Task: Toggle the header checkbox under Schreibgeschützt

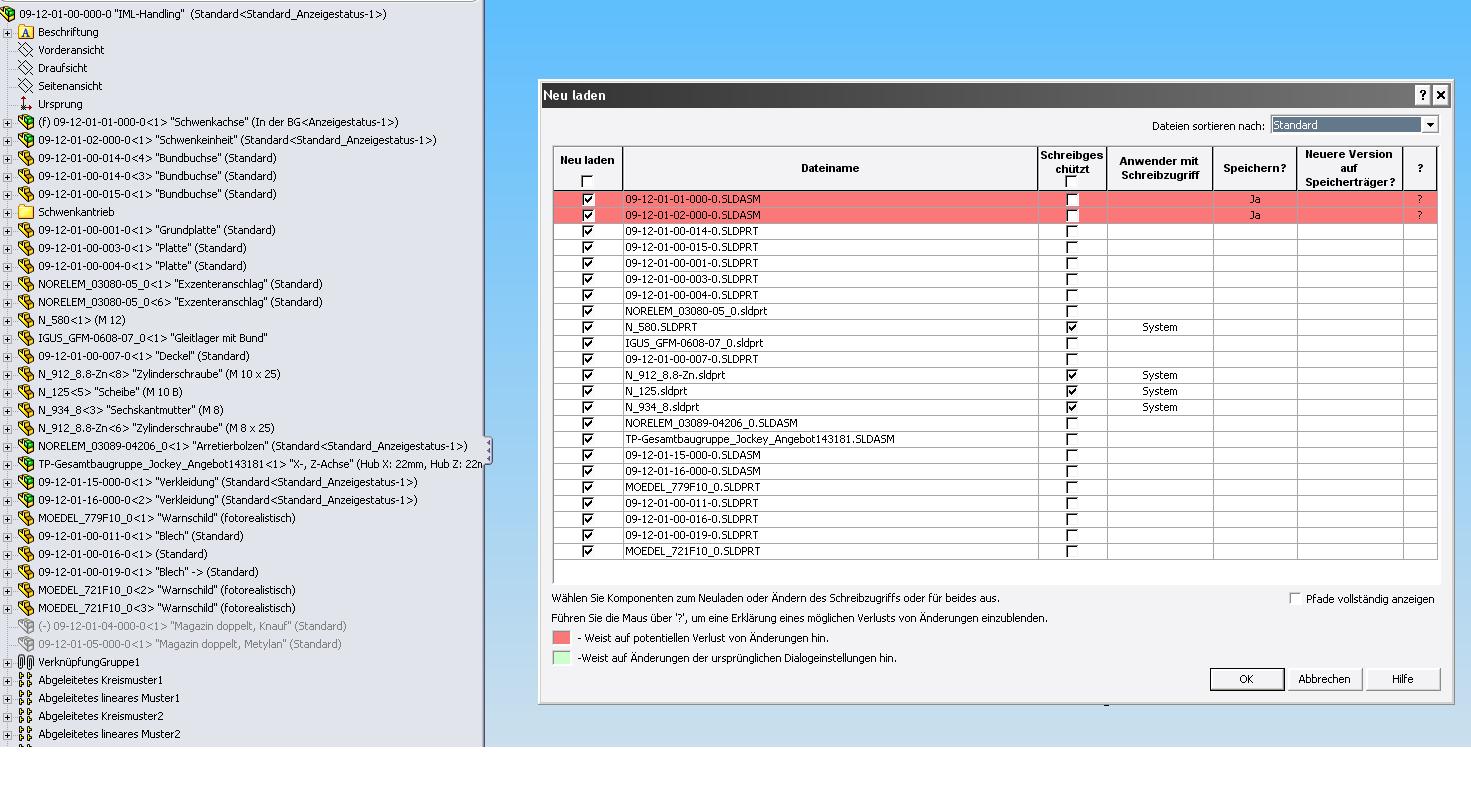Action: coord(1071,181)
